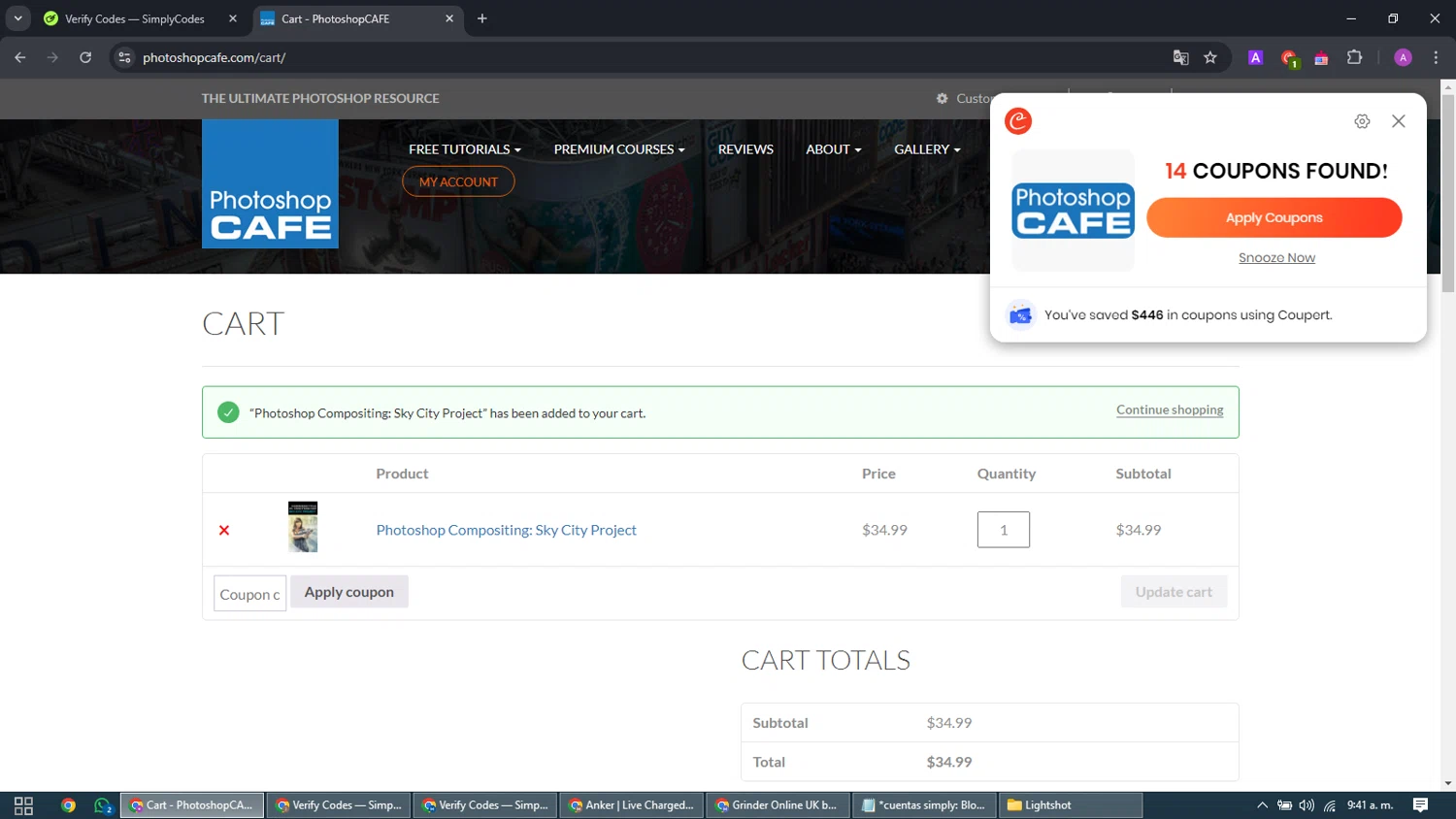Open WhatsApp taskbar icon
This screenshot has height=819, width=1456.
[x=103, y=805]
